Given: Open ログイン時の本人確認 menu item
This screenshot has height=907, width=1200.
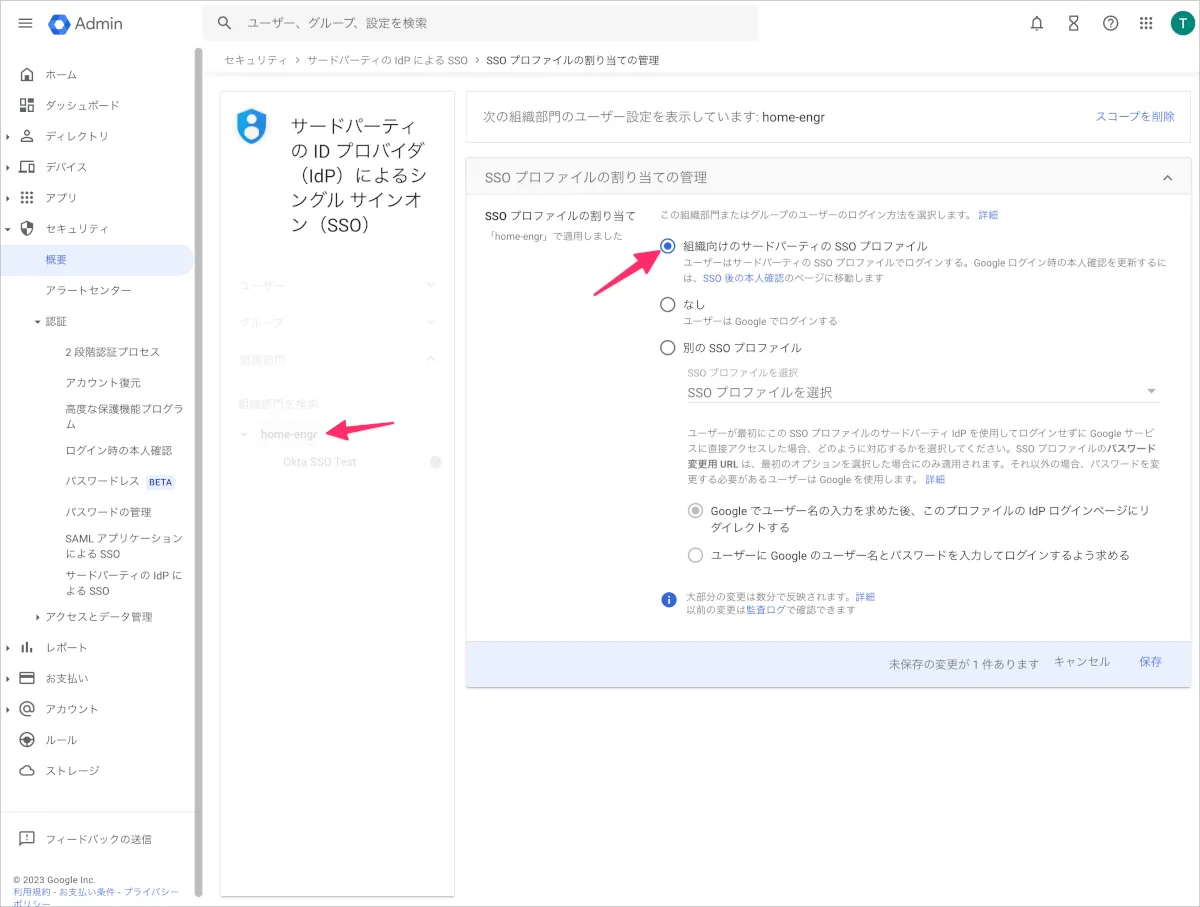Looking at the screenshot, I should 119,450.
